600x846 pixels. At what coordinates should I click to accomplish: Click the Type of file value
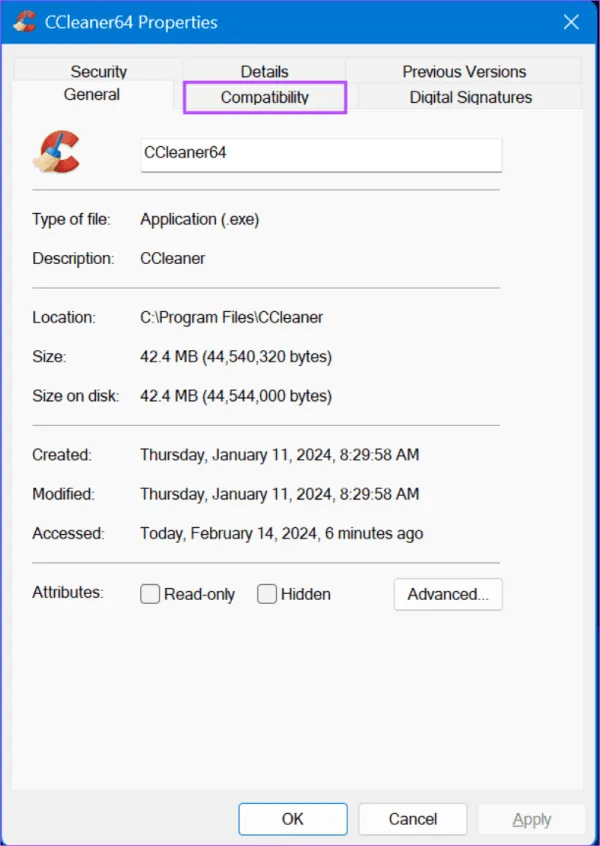(199, 218)
